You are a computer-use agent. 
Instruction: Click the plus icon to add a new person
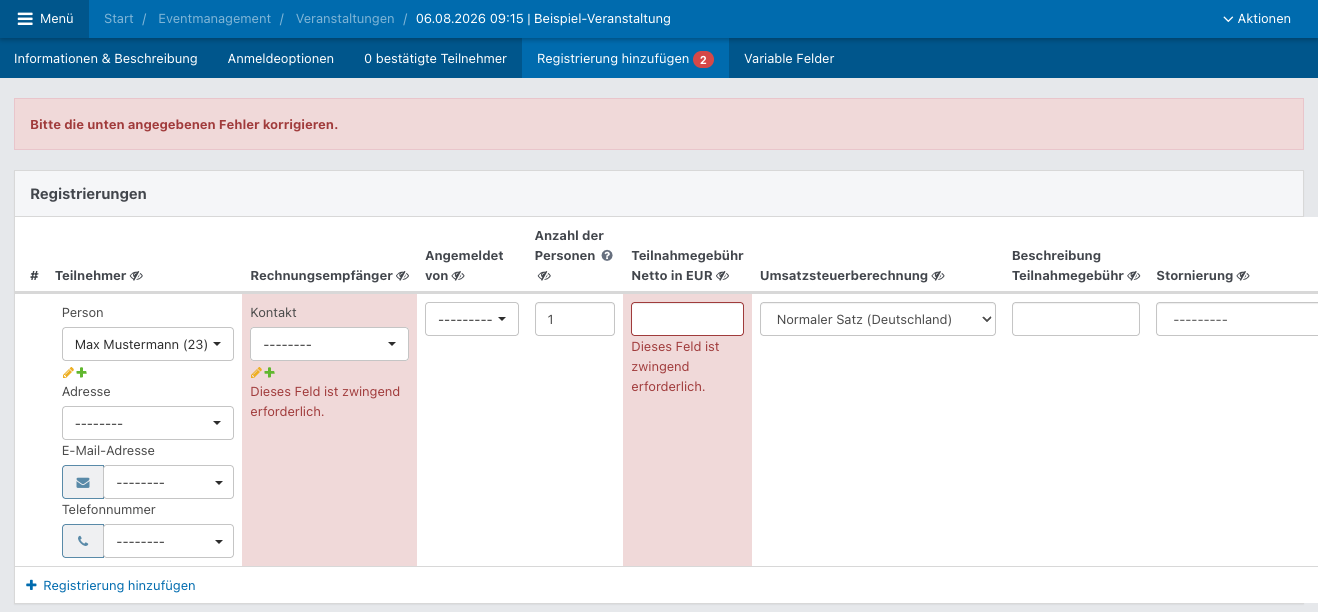pyautogui.click(x=80, y=372)
